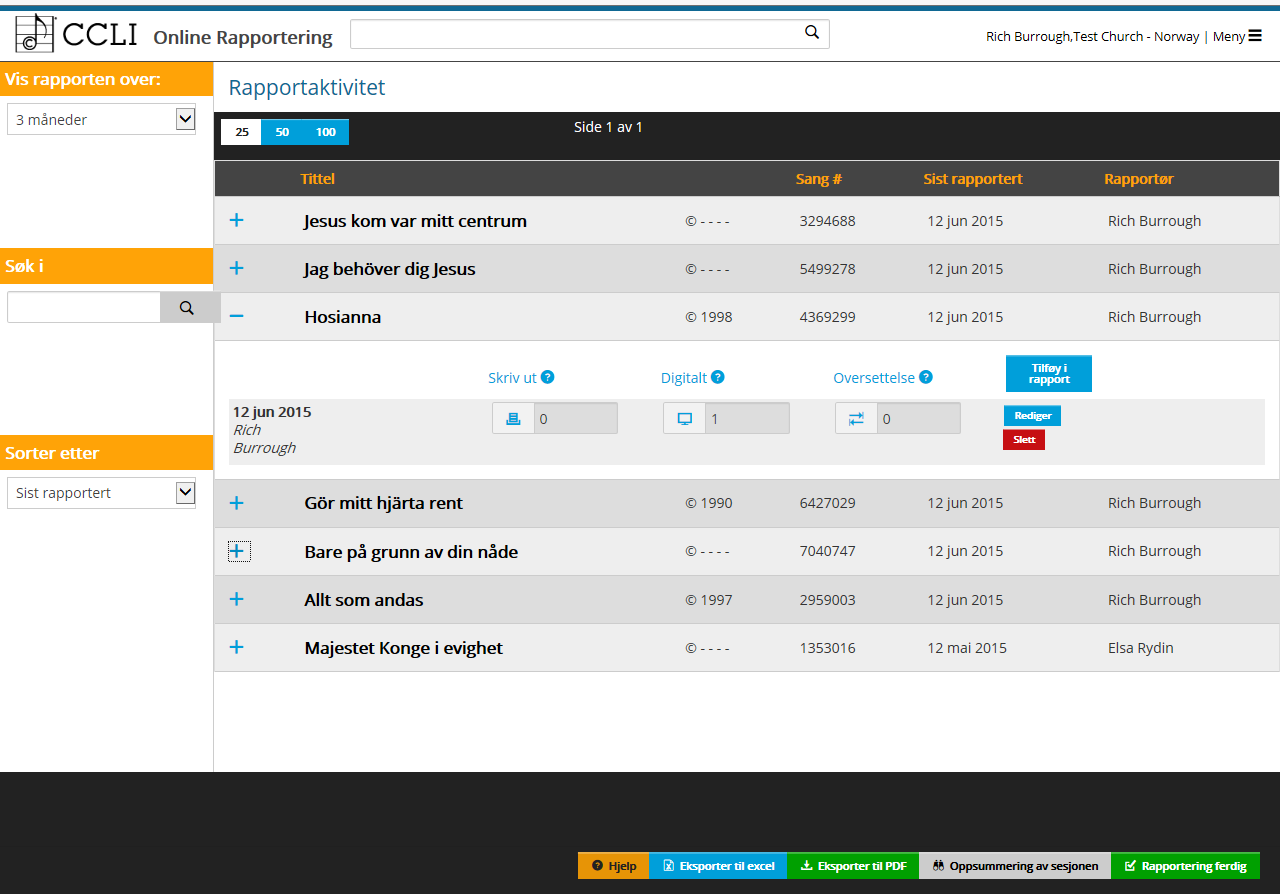Image resolution: width=1280 pixels, height=894 pixels.
Task: Click the 'Søk i' text input field
Action: pos(84,307)
